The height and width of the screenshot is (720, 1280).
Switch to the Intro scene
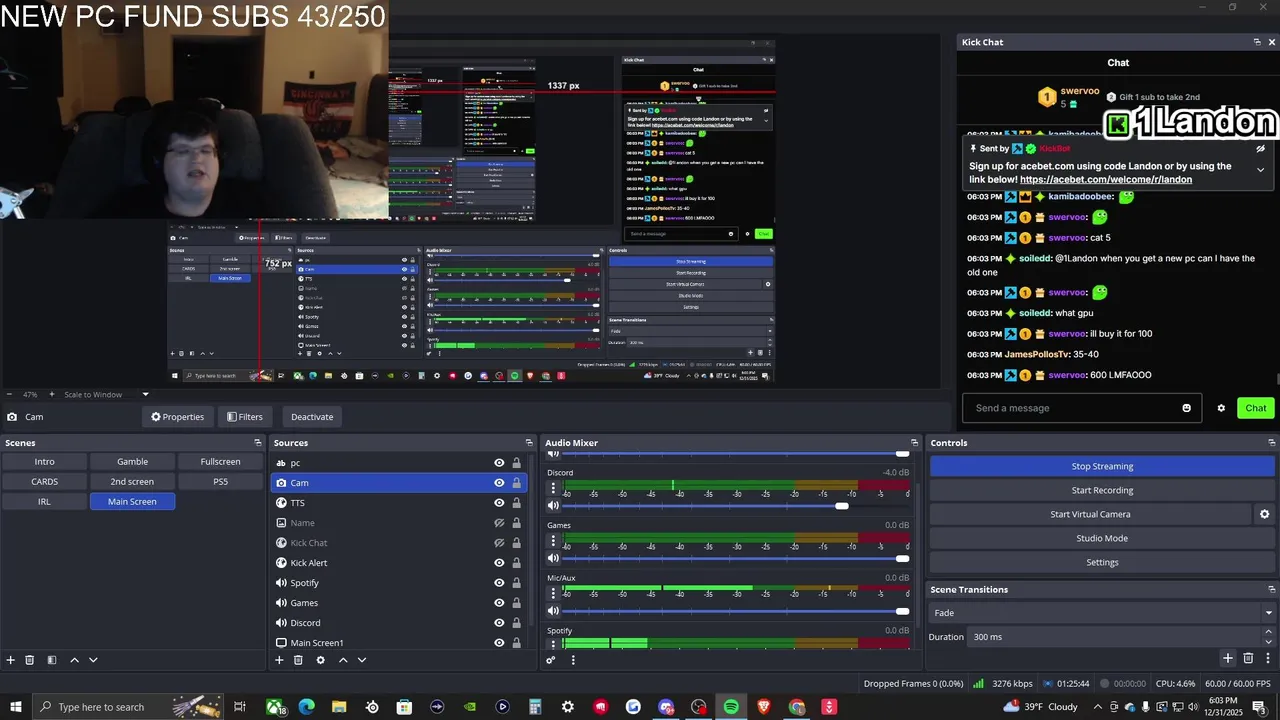tap(44, 462)
